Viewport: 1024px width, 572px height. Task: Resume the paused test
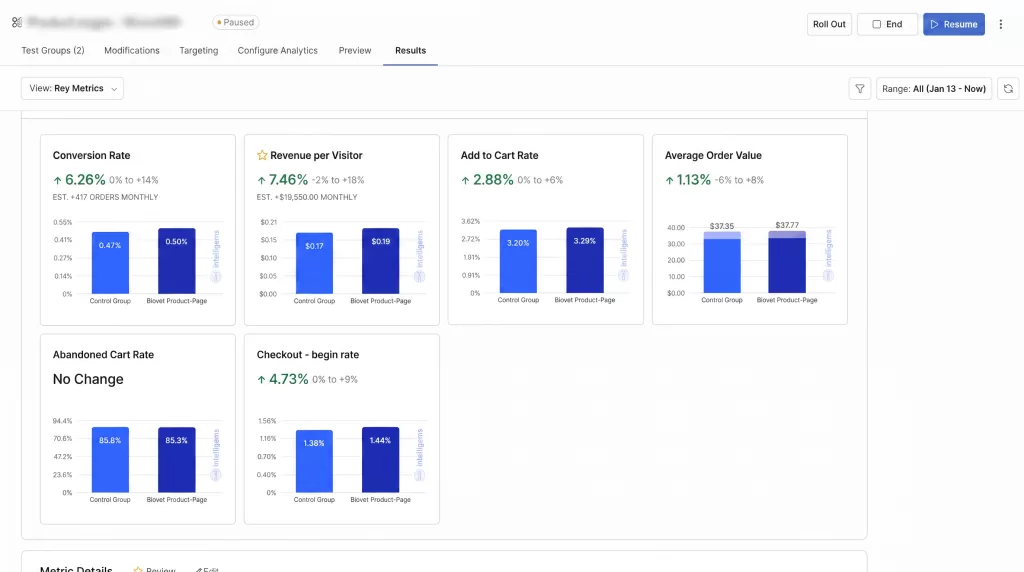point(953,24)
